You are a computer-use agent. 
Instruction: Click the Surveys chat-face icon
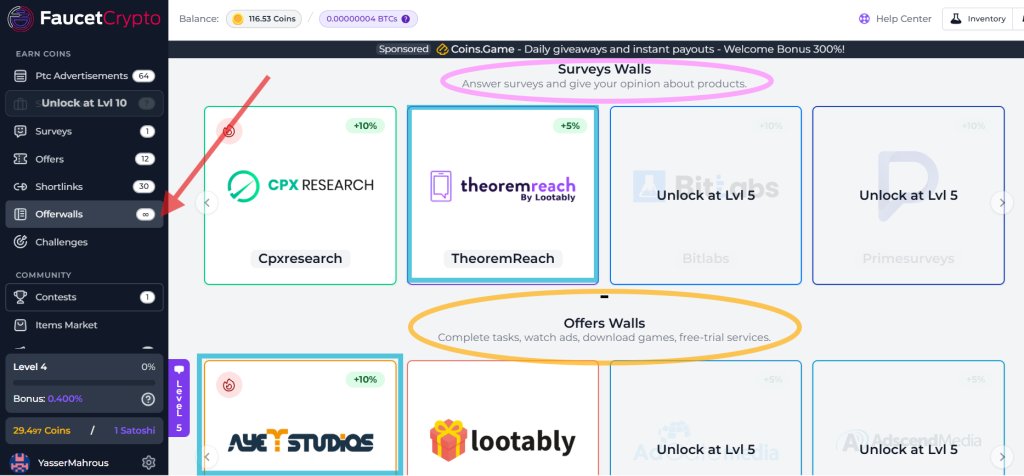click(20, 131)
